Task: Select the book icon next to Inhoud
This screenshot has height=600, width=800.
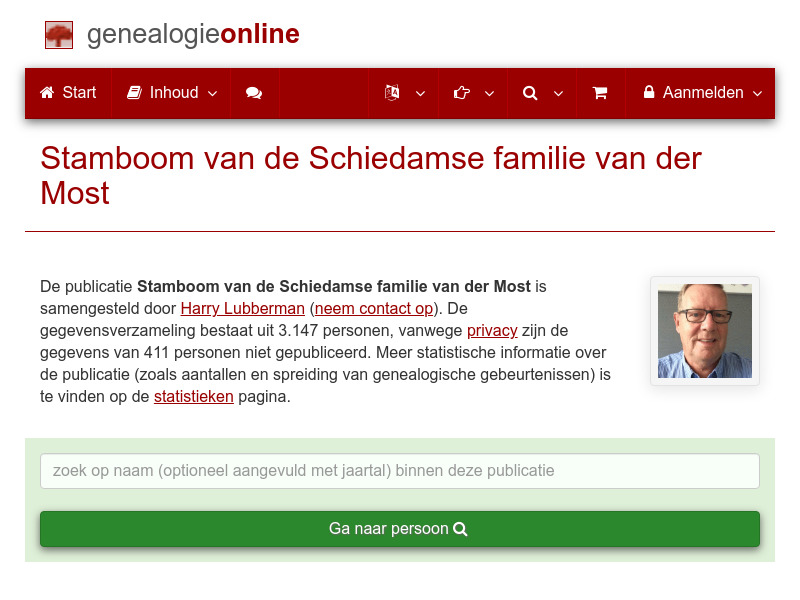Action: click(x=134, y=92)
